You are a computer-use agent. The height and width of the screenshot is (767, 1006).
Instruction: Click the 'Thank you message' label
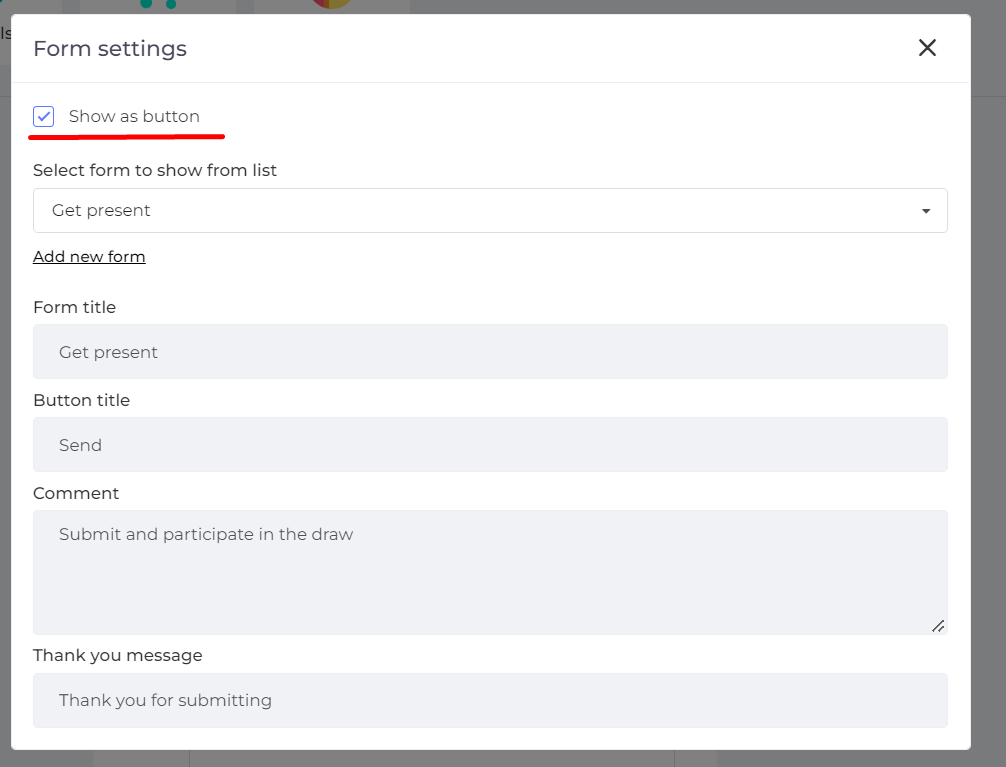tap(117, 656)
